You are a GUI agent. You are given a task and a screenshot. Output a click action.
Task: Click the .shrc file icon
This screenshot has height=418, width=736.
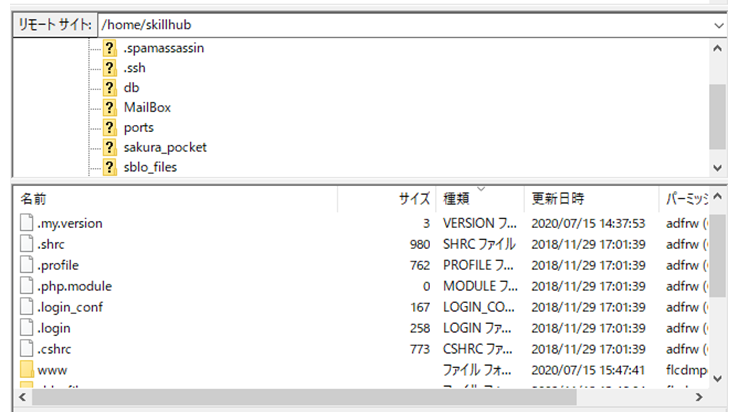pos(27,244)
